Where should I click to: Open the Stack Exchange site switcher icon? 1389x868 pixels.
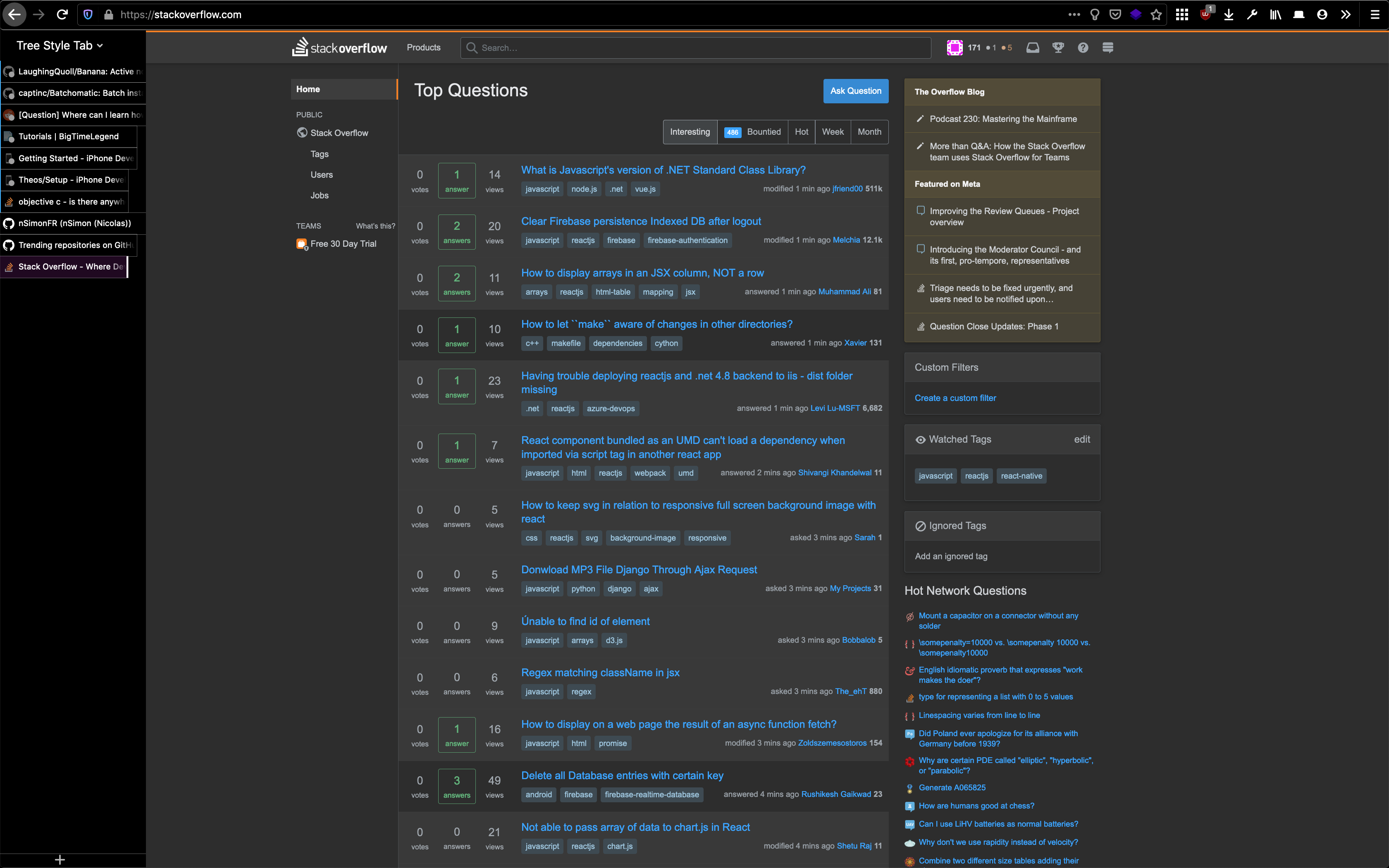click(1108, 48)
